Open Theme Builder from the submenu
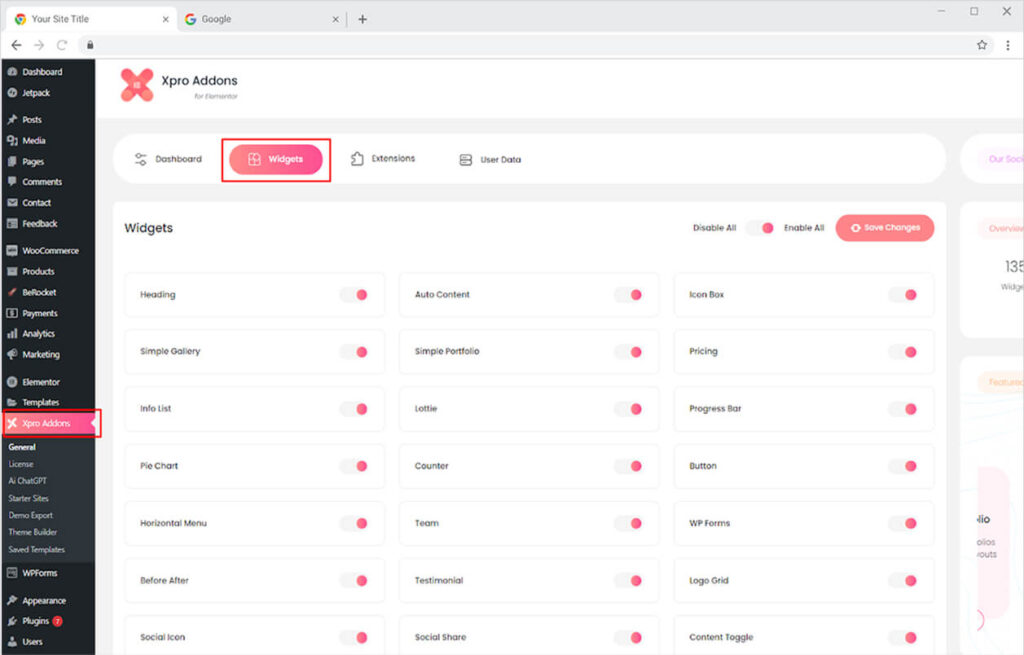 pyautogui.click(x=33, y=532)
